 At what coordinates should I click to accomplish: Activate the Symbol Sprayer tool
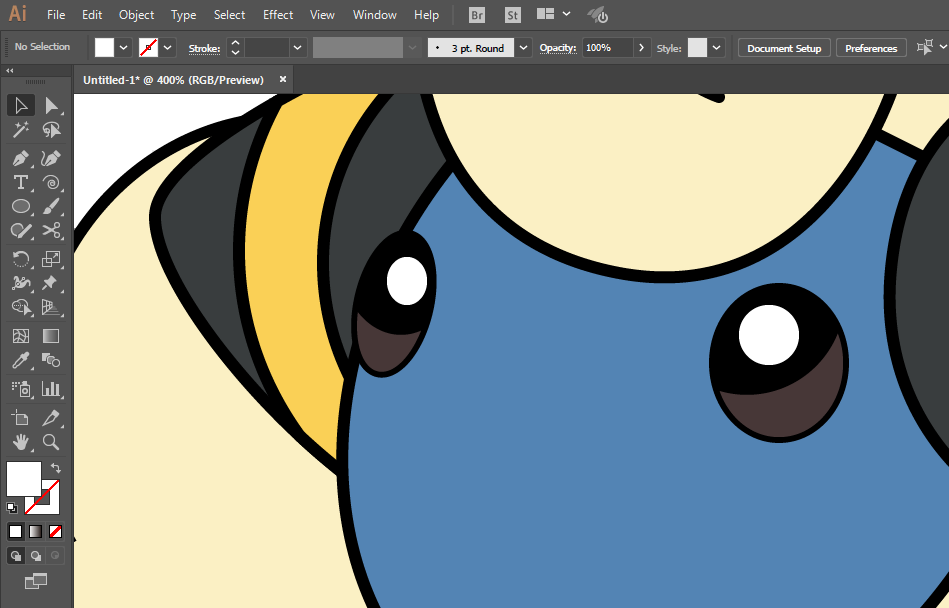(21, 389)
